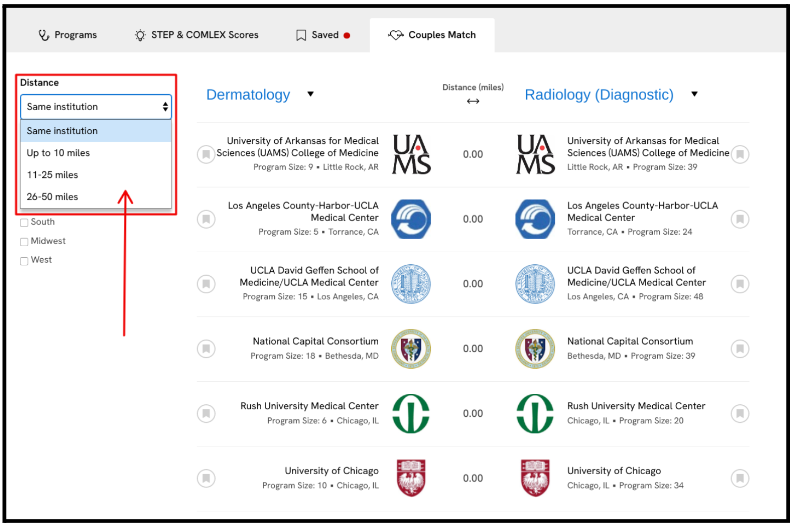
Task: Click the distance double-arrow icon
Action: (x=473, y=101)
